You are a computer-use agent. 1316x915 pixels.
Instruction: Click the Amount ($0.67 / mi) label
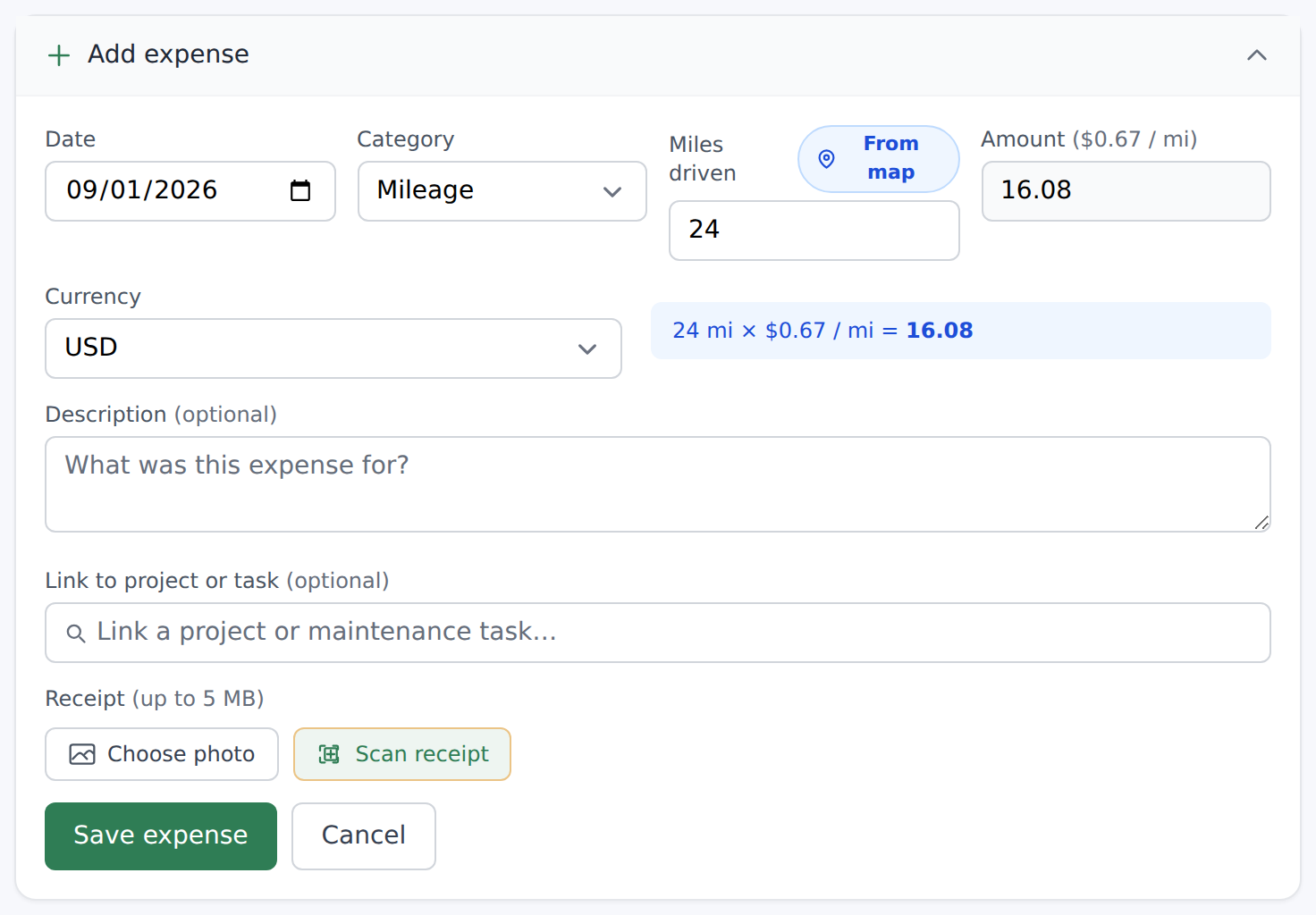tap(1089, 139)
